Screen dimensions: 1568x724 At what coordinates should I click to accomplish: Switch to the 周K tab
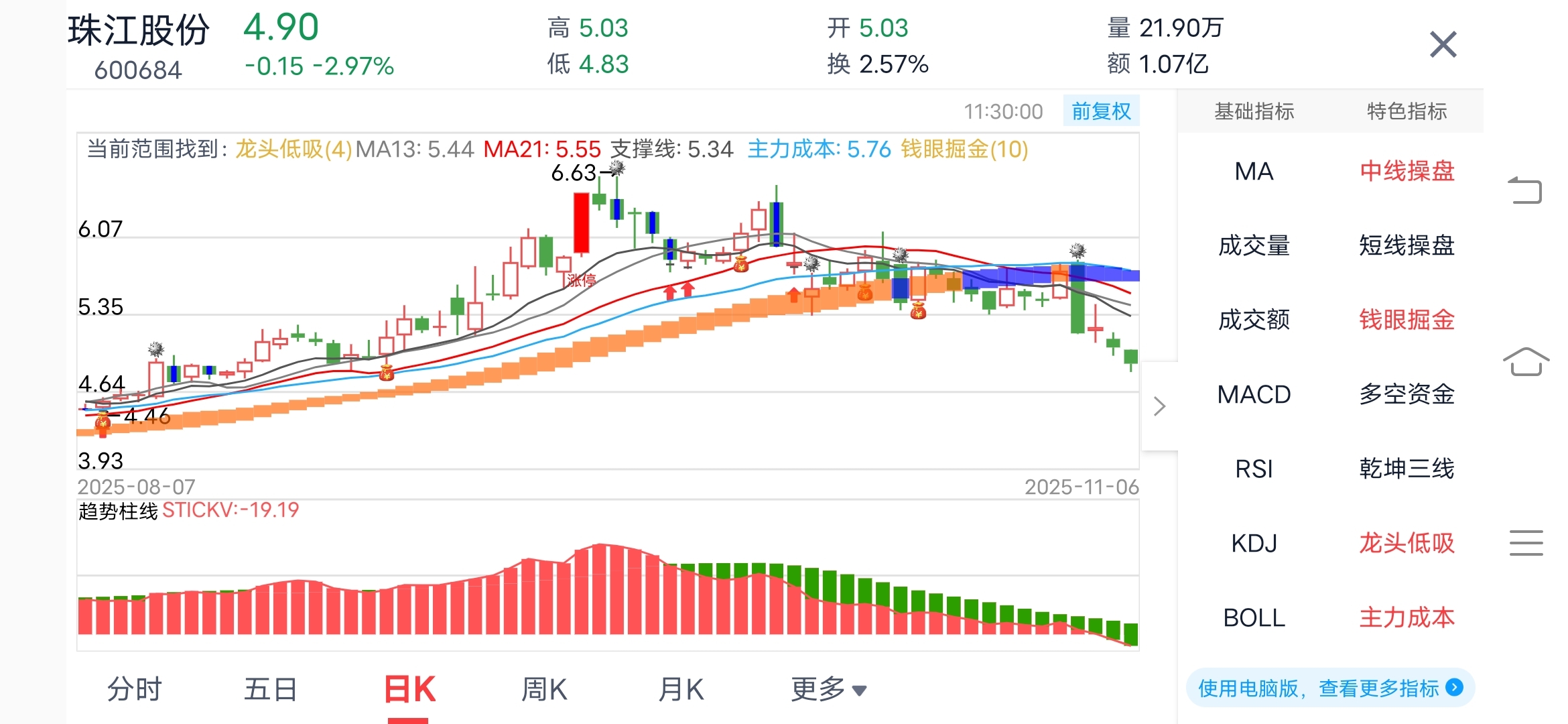coord(544,689)
